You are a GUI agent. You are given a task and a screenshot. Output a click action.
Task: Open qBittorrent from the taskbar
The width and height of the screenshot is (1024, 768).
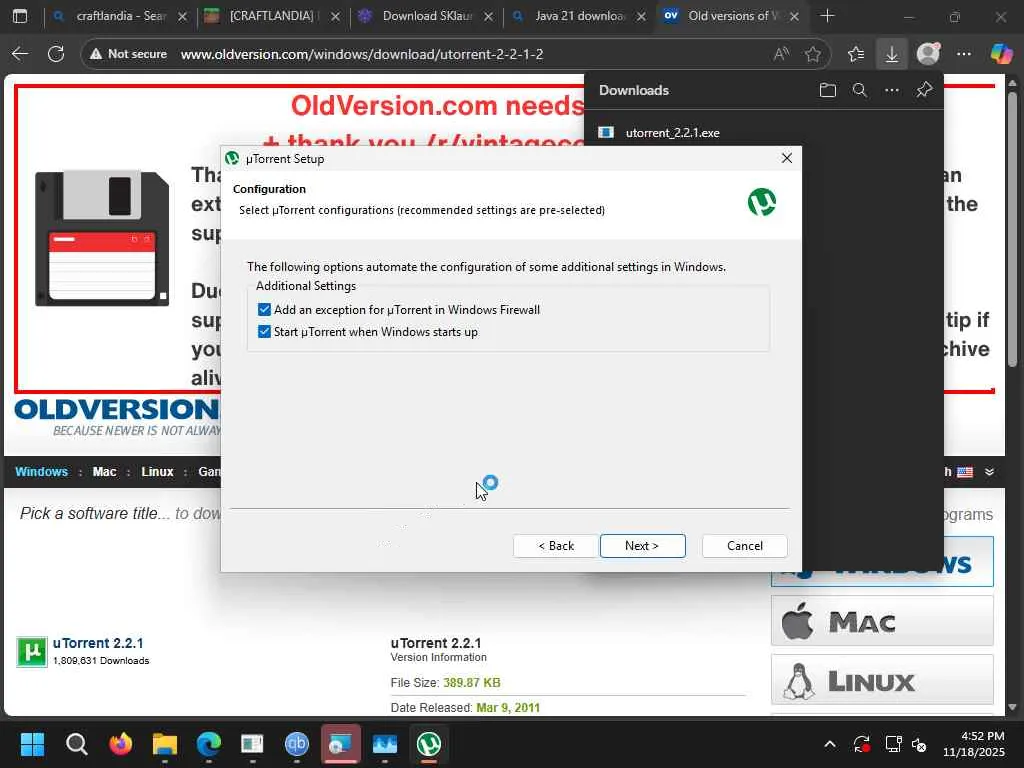click(x=297, y=744)
